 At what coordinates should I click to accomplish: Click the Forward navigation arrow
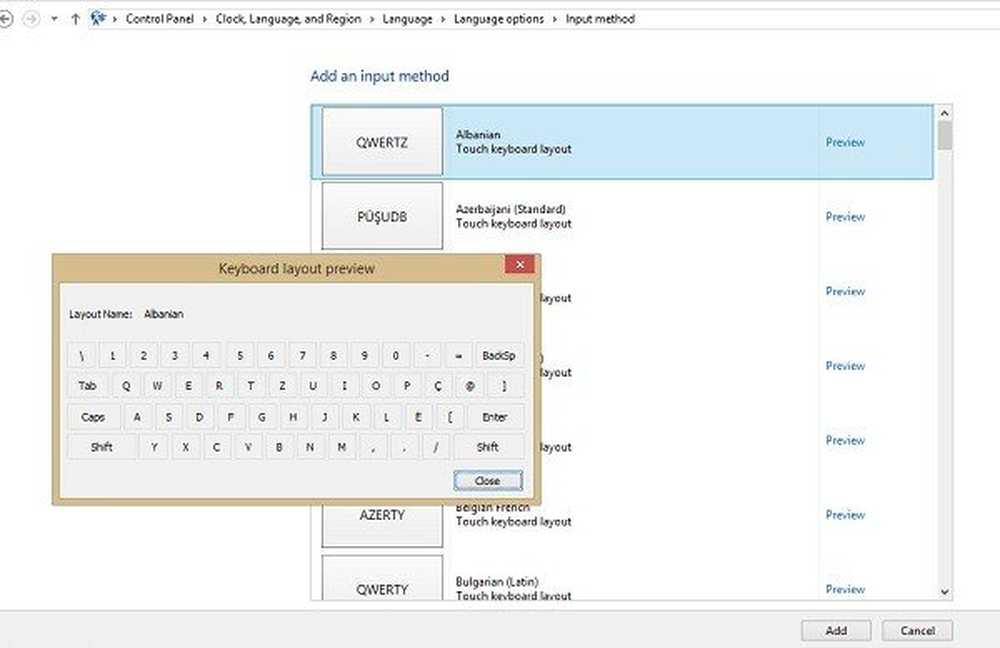coord(29,19)
